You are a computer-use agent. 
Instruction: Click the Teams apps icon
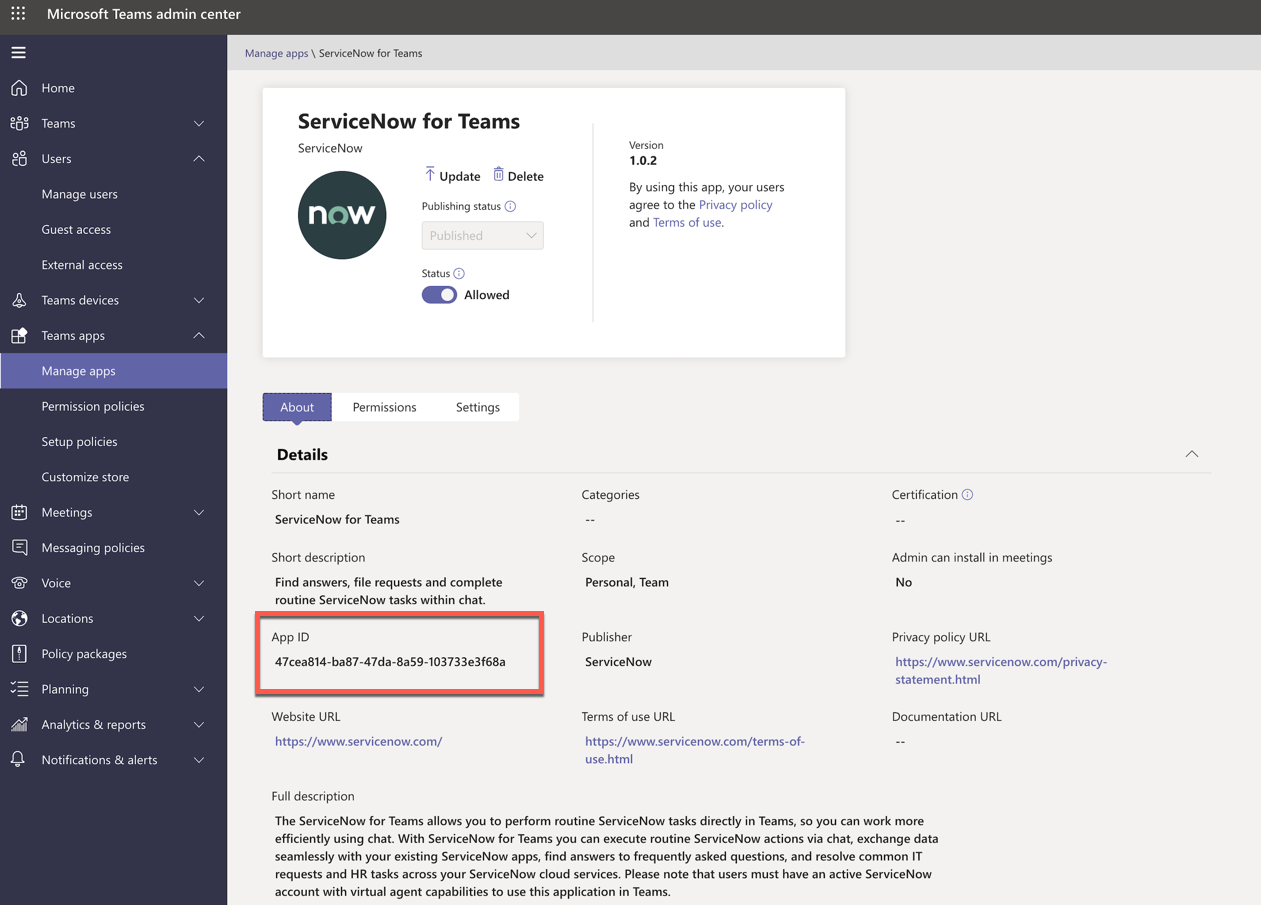pos(19,335)
